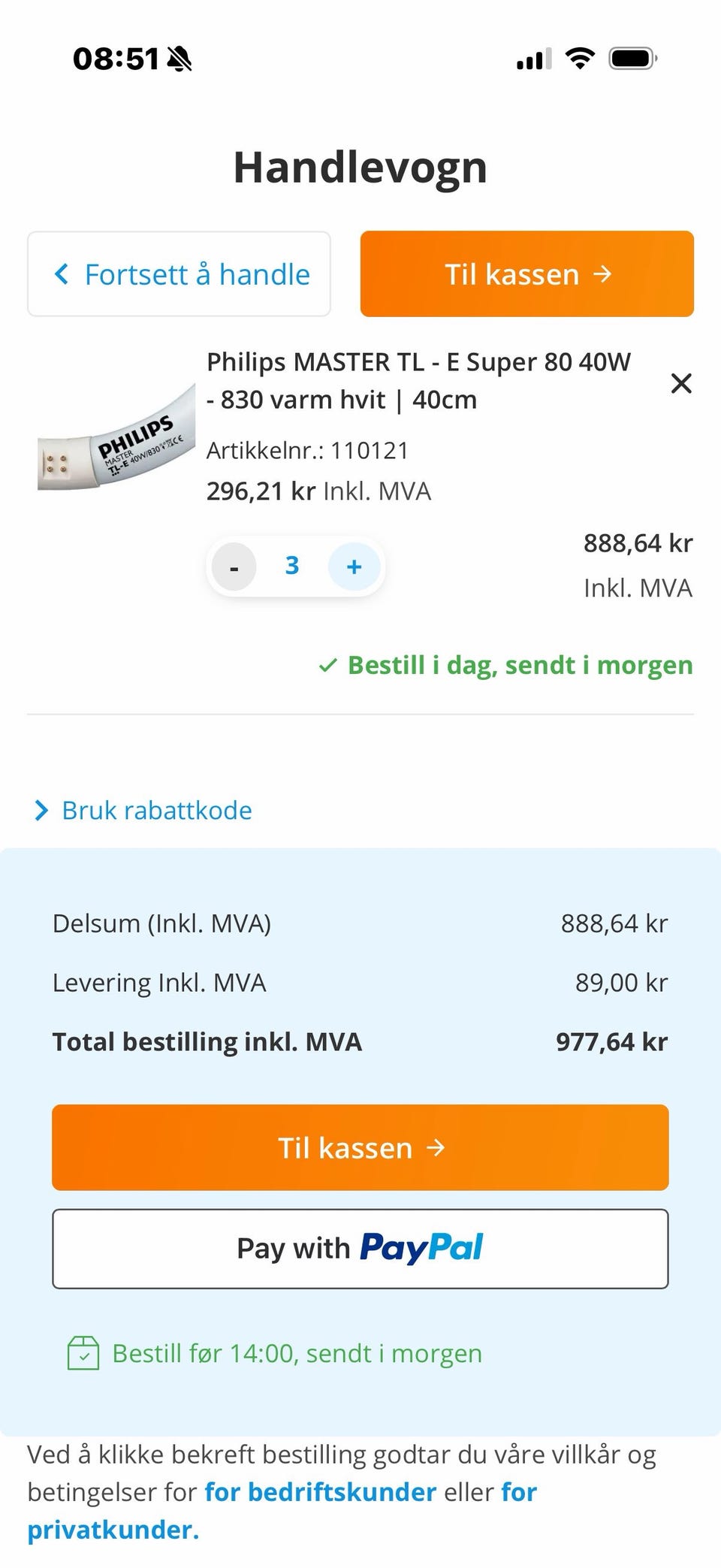Proceed with top Til kassen button

coord(527,273)
